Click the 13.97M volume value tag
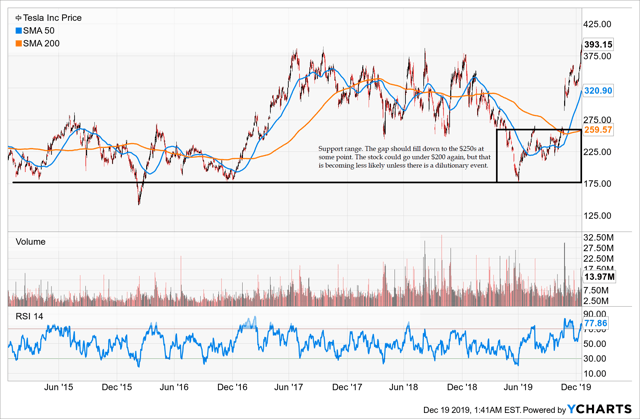Image resolution: width=640 pixels, height=419 pixels. [599, 277]
